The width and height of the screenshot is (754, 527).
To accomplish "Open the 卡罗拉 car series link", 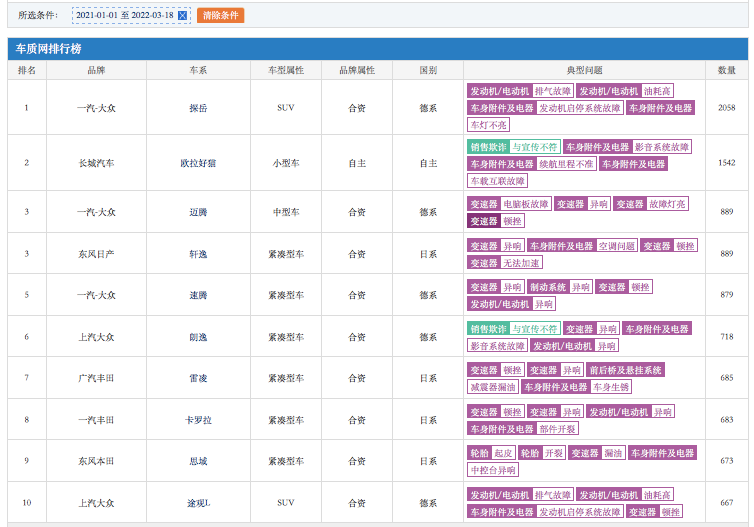I will [x=198, y=420].
